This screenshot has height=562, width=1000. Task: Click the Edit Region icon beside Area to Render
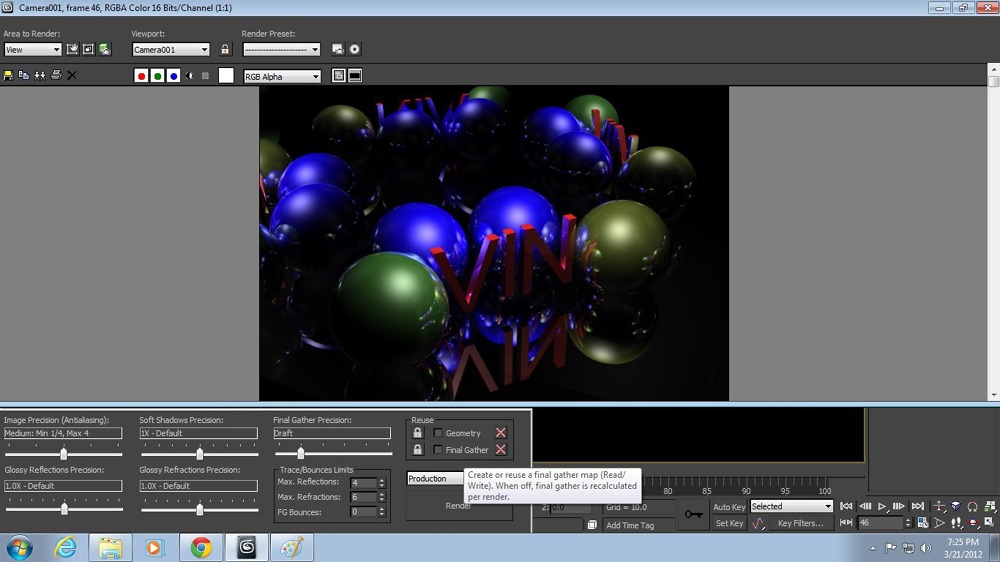tap(73, 49)
